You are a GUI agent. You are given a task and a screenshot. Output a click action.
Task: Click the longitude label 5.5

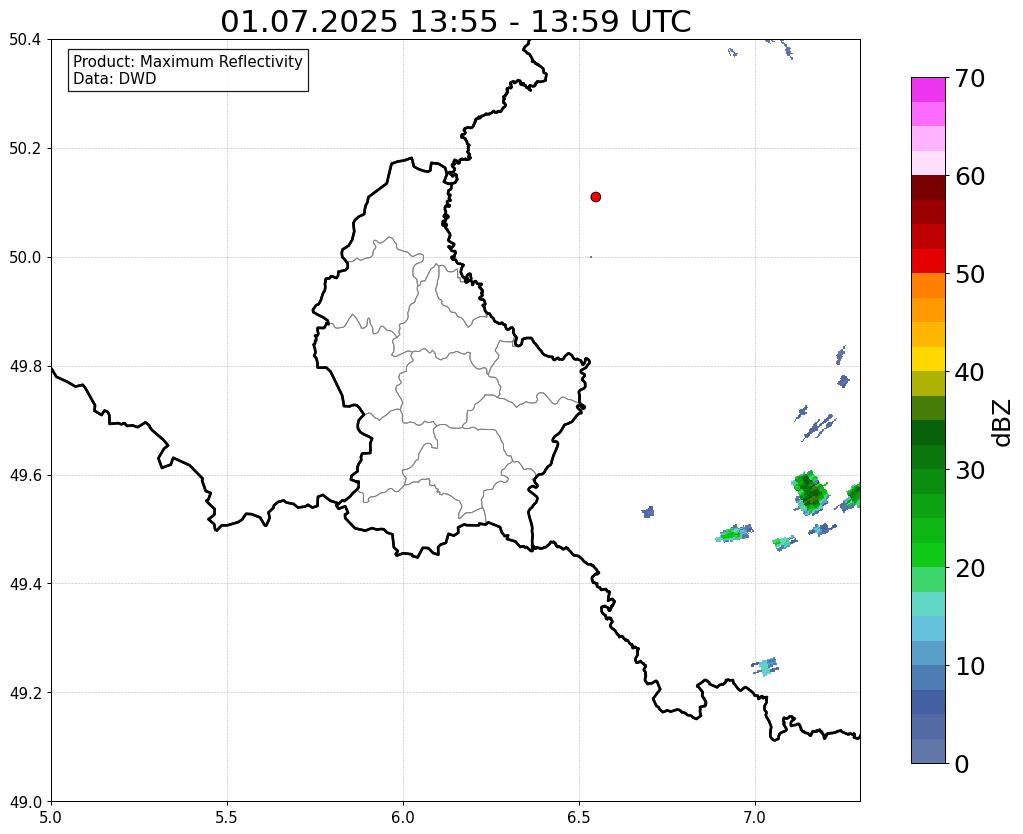(x=227, y=817)
